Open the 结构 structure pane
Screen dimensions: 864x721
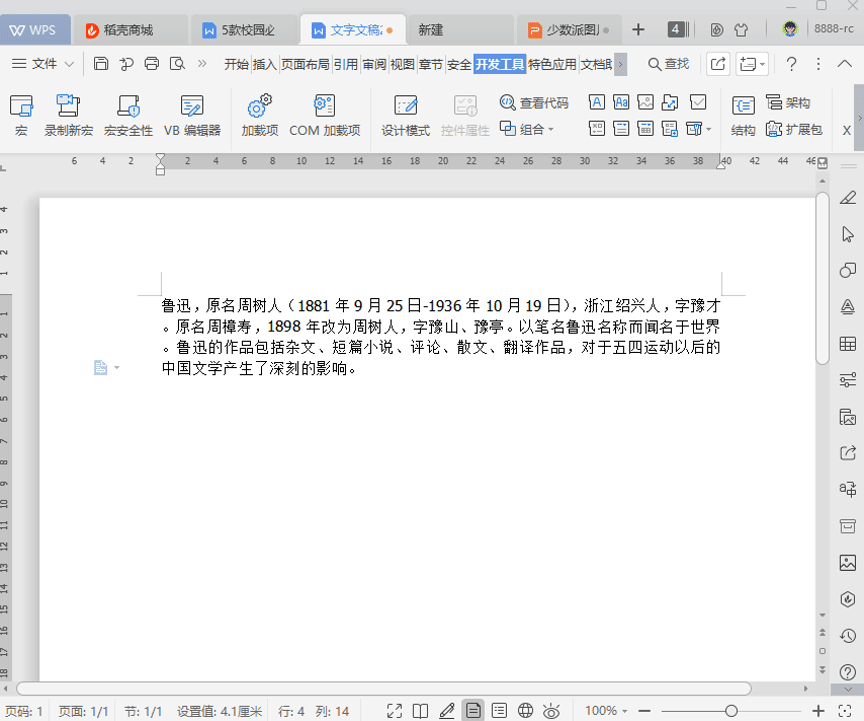743,115
